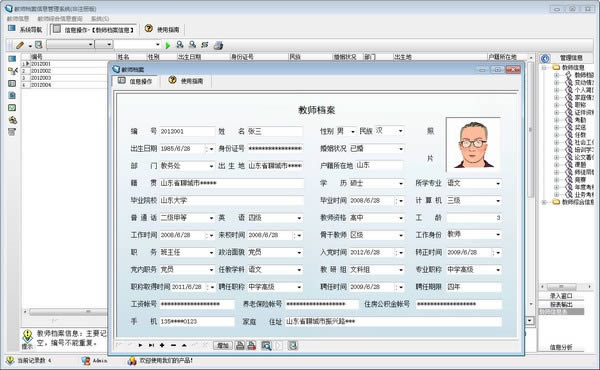Screen dimensions: 600x370
Task: Select the grid row 2012002
Action: 64,71
